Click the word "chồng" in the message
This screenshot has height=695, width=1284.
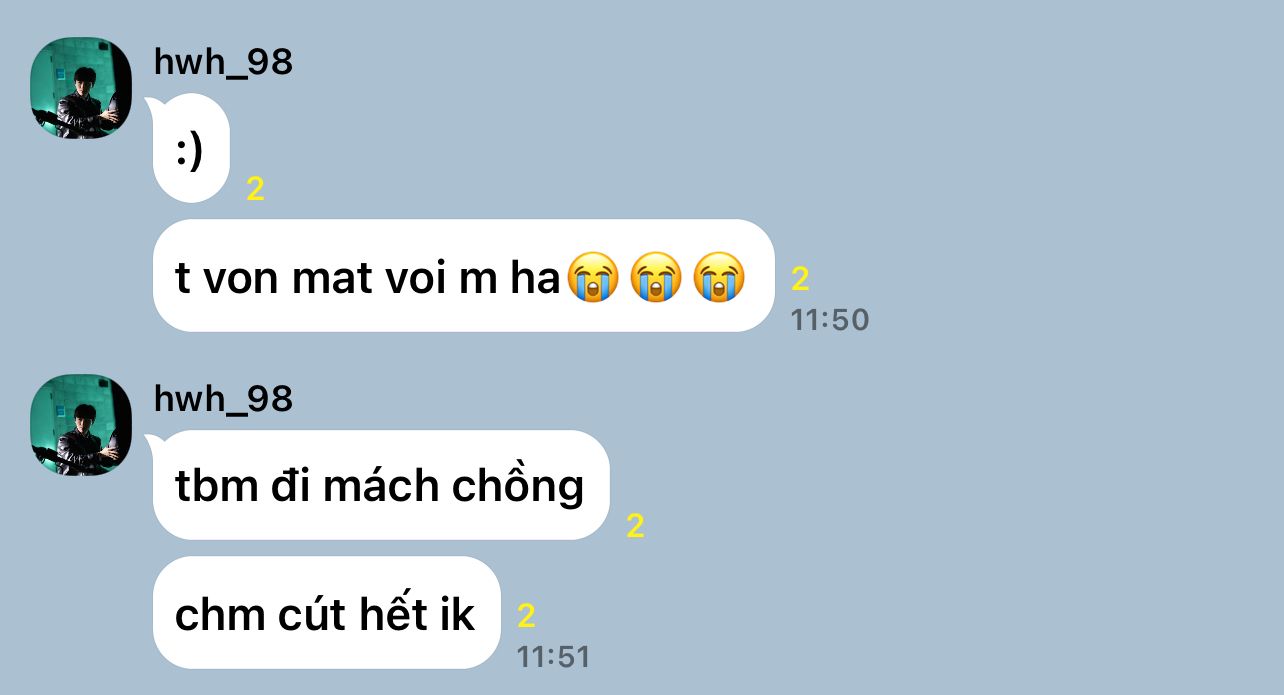coord(518,487)
